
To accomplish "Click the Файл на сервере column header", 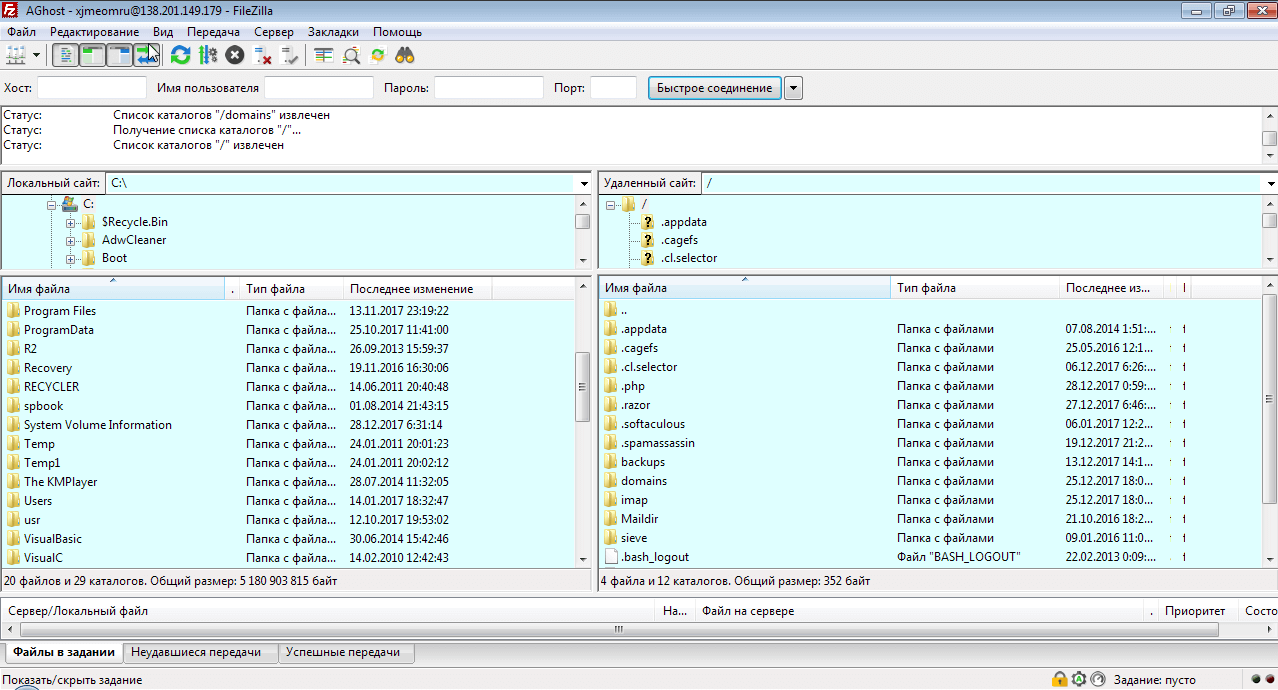I will (x=920, y=611).
